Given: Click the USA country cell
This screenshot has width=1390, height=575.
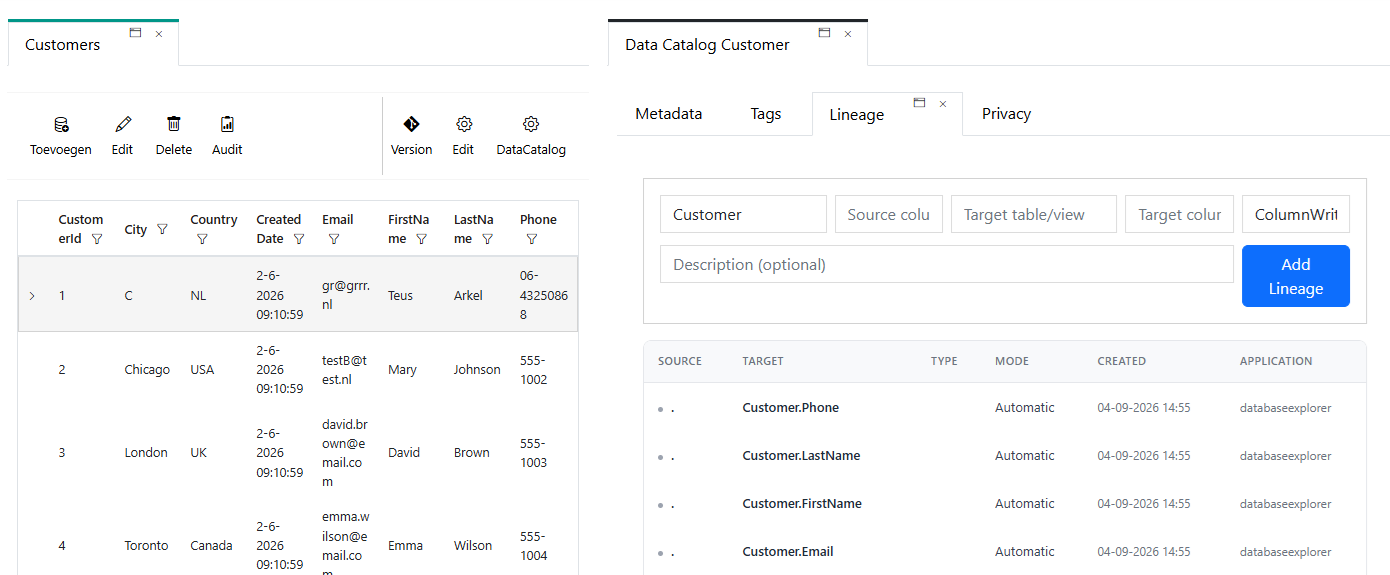Looking at the screenshot, I should (202, 370).
